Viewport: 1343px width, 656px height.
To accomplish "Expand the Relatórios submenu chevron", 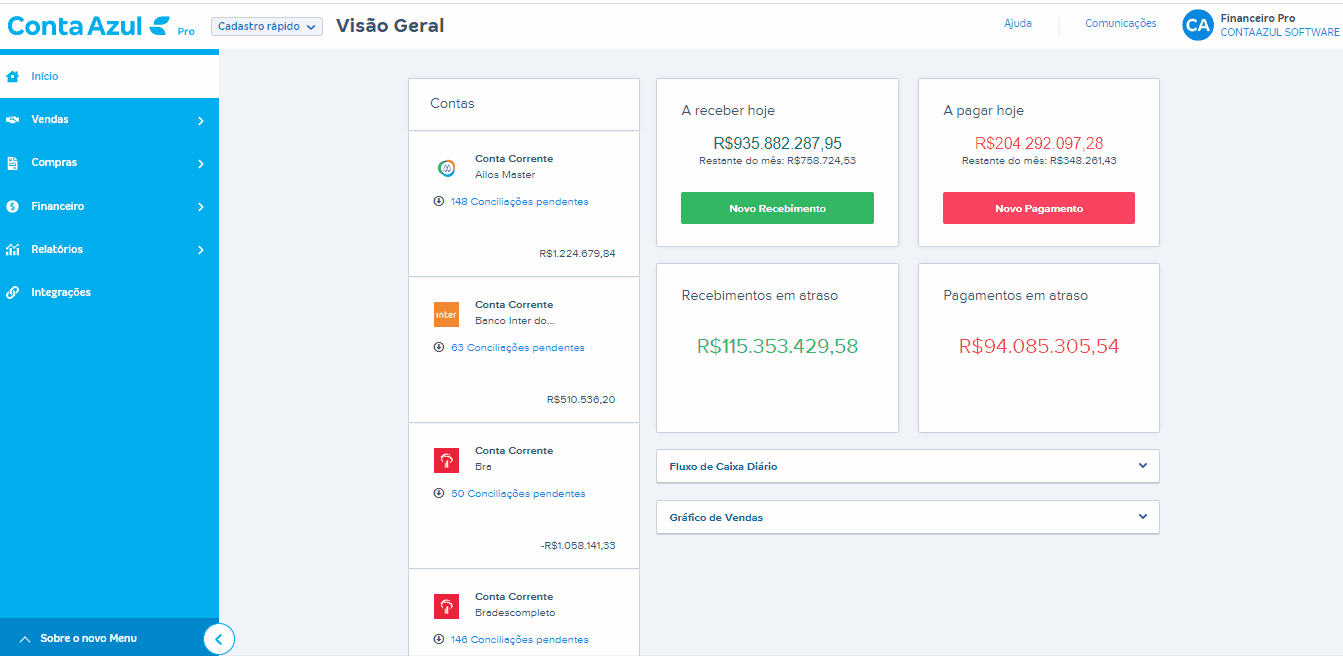I will [201, 250].
